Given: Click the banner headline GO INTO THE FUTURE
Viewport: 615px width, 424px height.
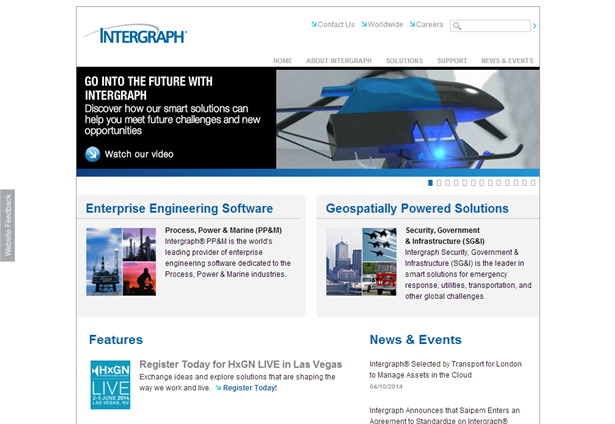Looking at the screenshot, I should [x=149, y=88].
